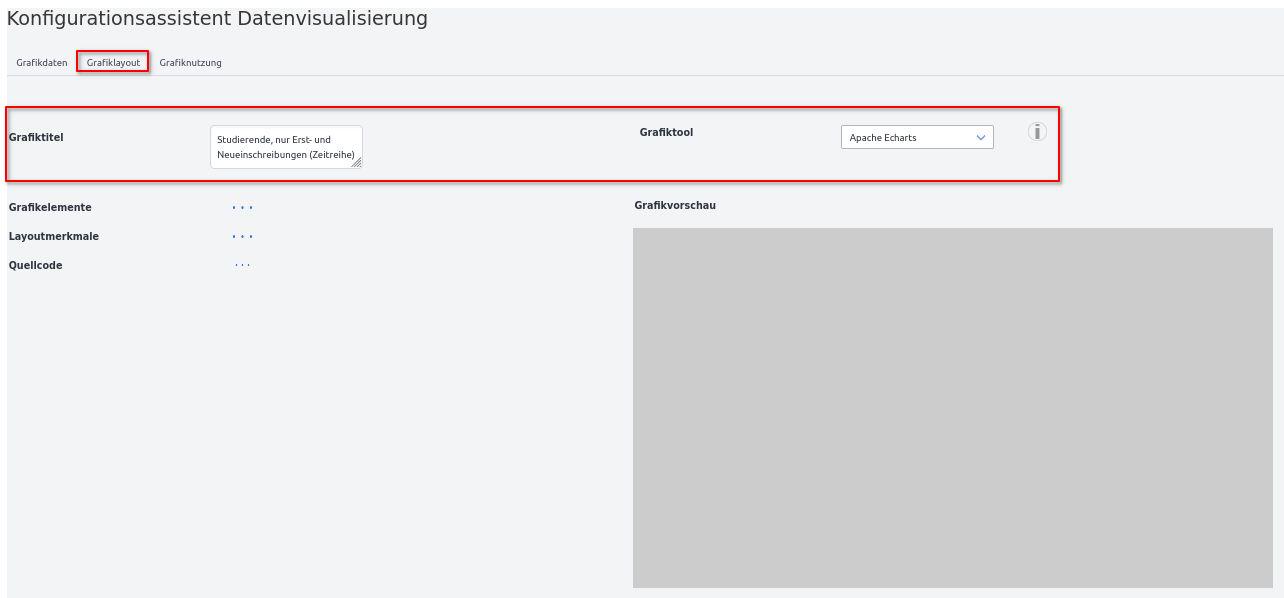Click the Grafikvorschau heading
This screenshot has height=598, width=1284.
click(675, 206)
